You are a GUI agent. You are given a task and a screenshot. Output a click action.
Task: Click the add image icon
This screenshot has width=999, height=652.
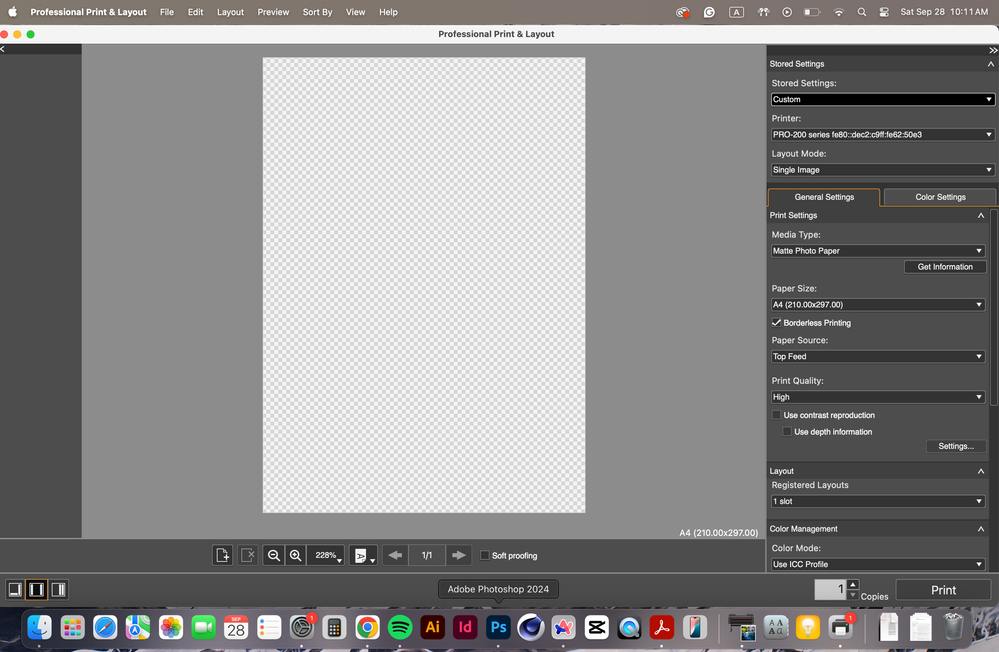click(x=222, y=555)
